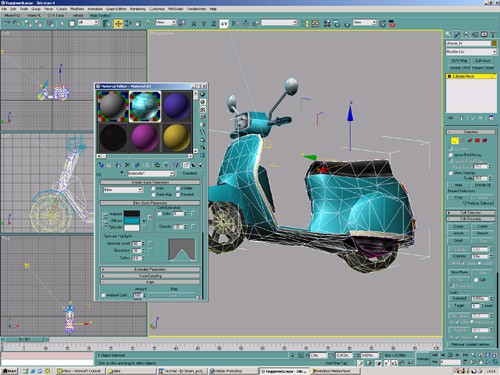Enable the Faceted checkbox
This screenshot has width=500, height=375.
point(178,194)
